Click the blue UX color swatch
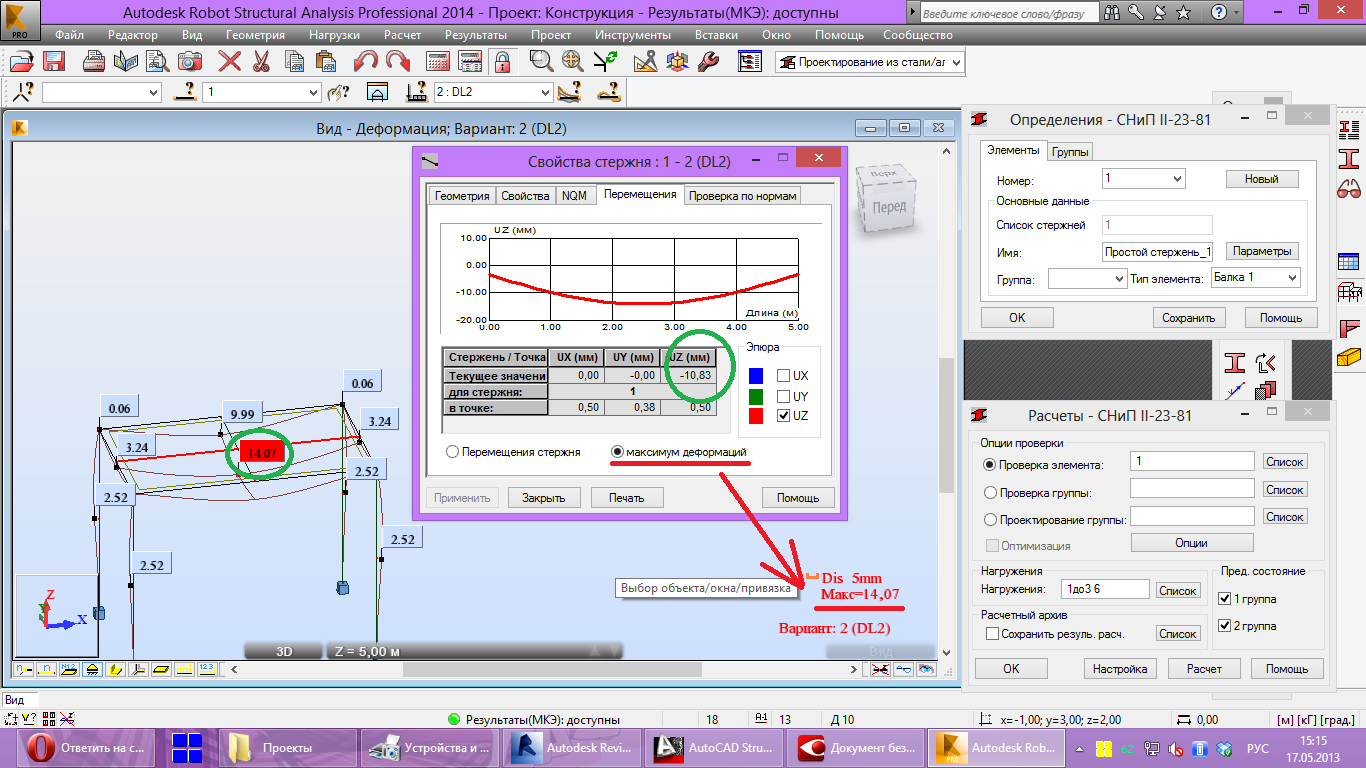Image resolution: width=1366 pixels, height=768 pixels. tap(755, 376)
